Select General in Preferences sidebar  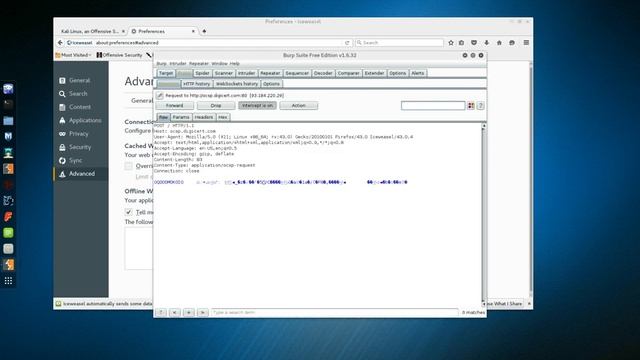[81, 80]
